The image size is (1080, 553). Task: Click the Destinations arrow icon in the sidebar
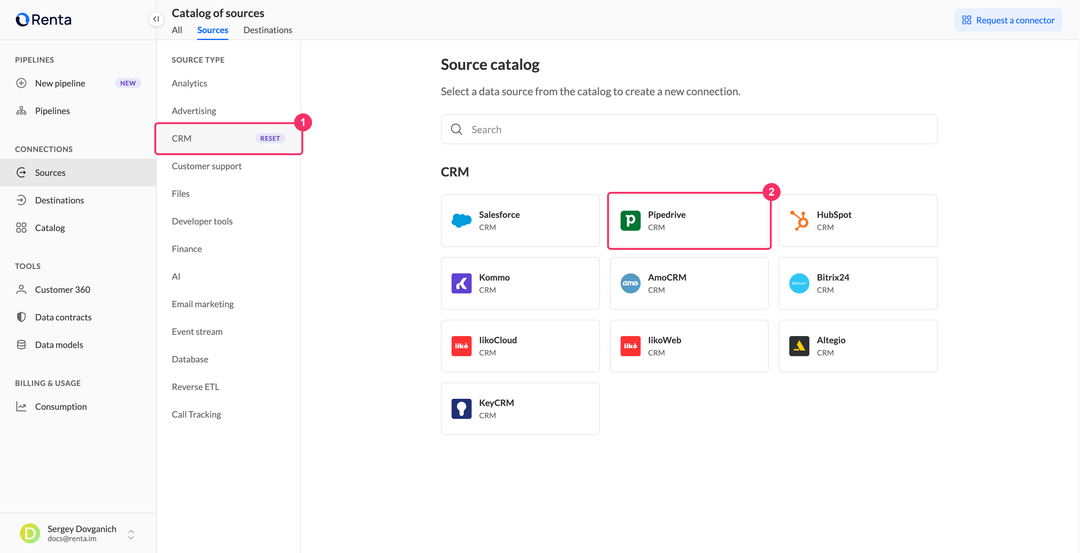tap(21, 200)
